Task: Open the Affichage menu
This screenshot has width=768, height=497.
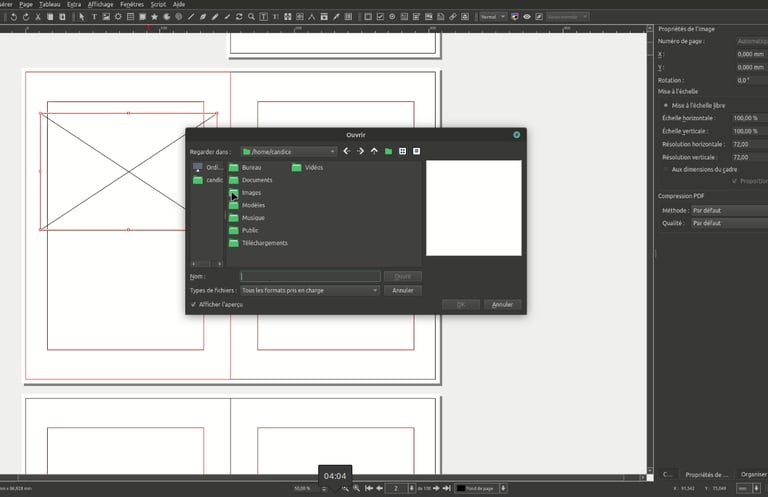Action: [x=100, y=4]
